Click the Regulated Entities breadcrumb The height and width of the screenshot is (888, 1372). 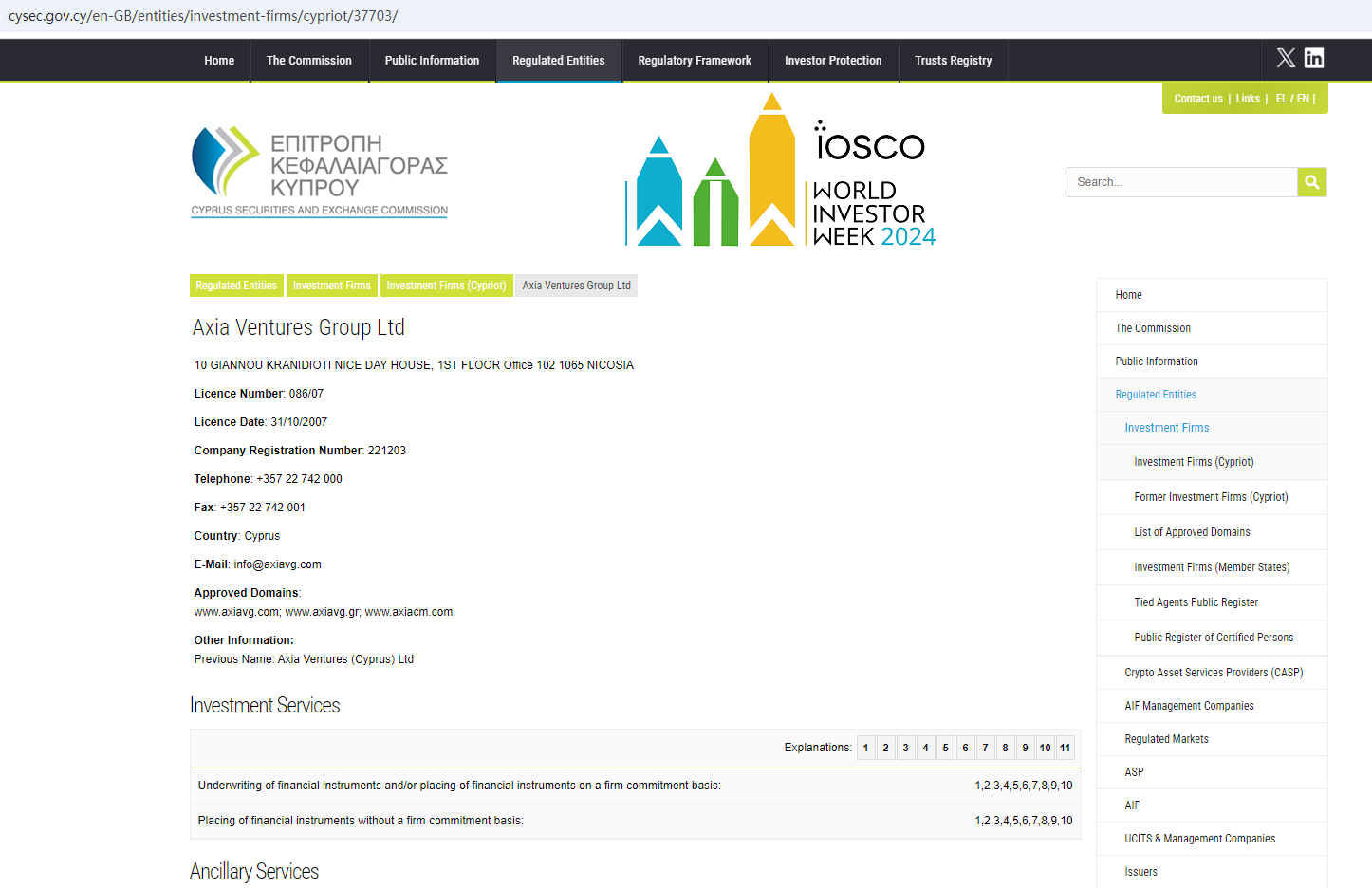point(236,286)
